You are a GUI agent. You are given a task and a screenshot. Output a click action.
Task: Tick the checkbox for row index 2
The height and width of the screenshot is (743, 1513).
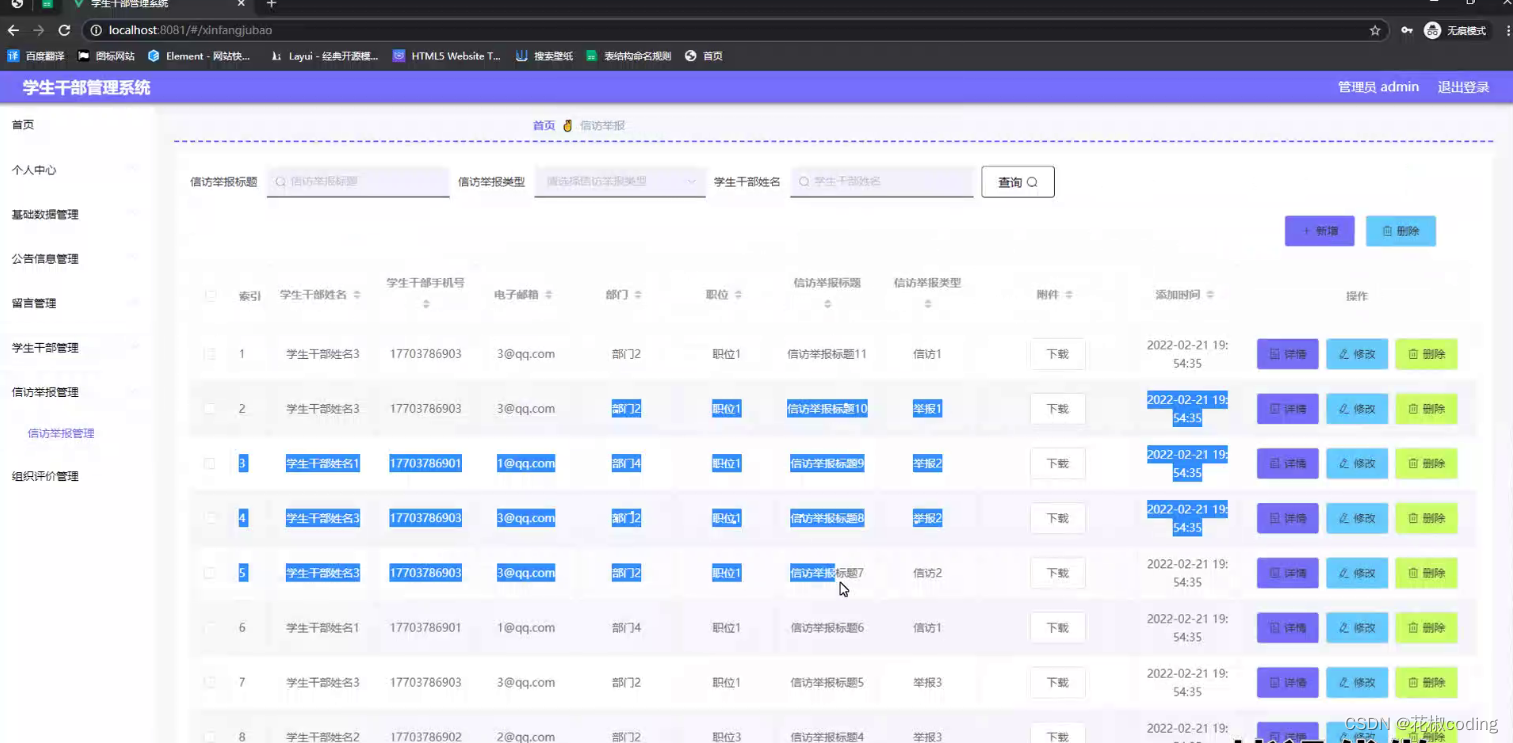tap(210, 408)
